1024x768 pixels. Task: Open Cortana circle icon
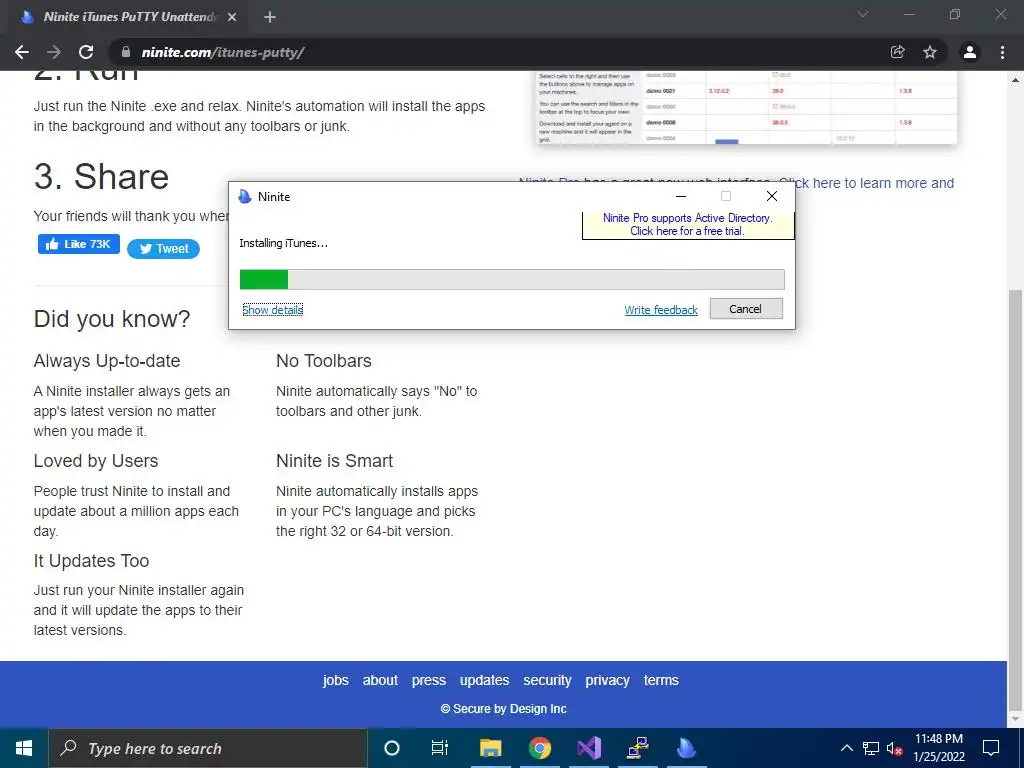coord(391,748)
